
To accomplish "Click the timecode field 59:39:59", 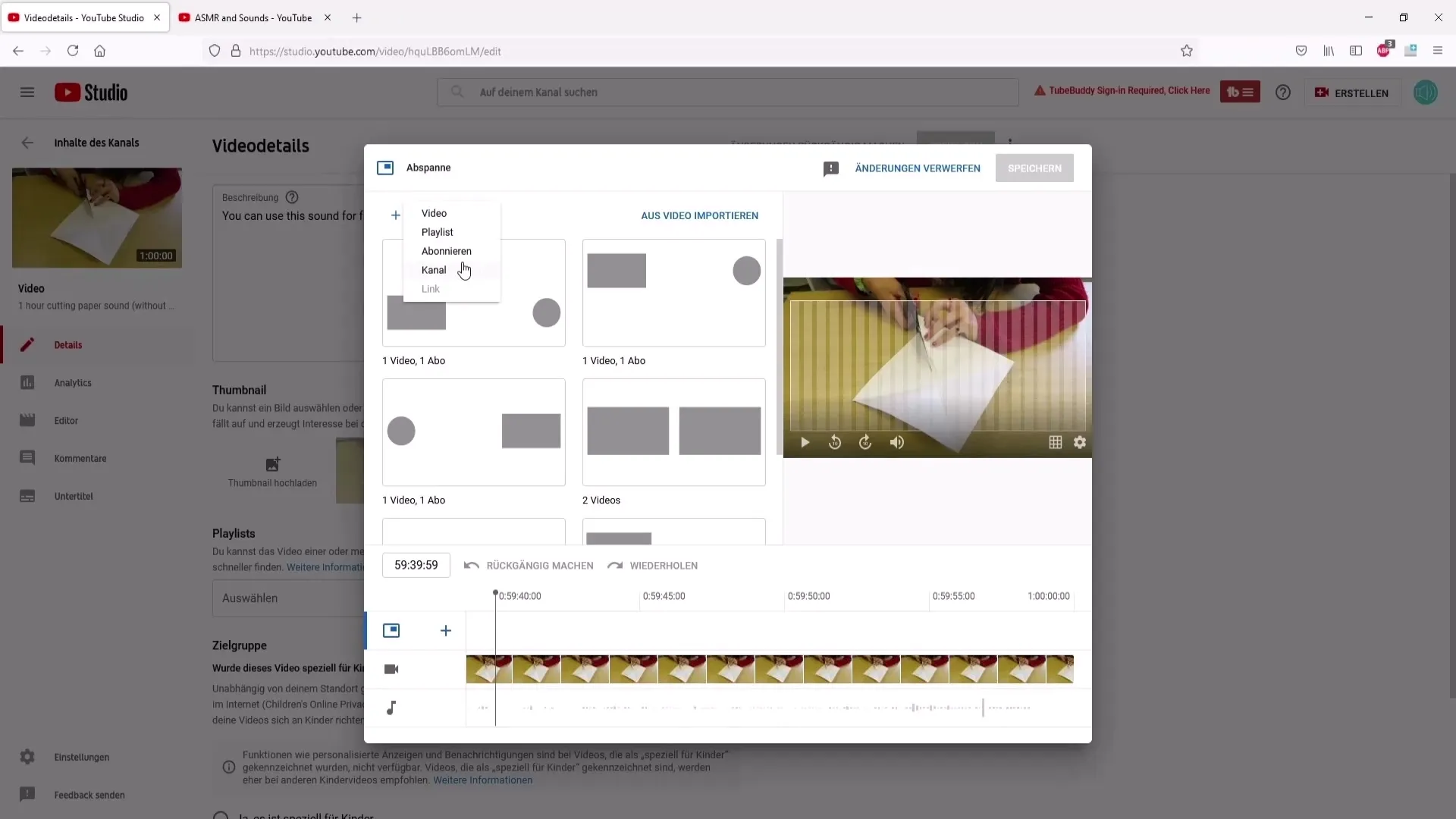I will tap(416, 566).
